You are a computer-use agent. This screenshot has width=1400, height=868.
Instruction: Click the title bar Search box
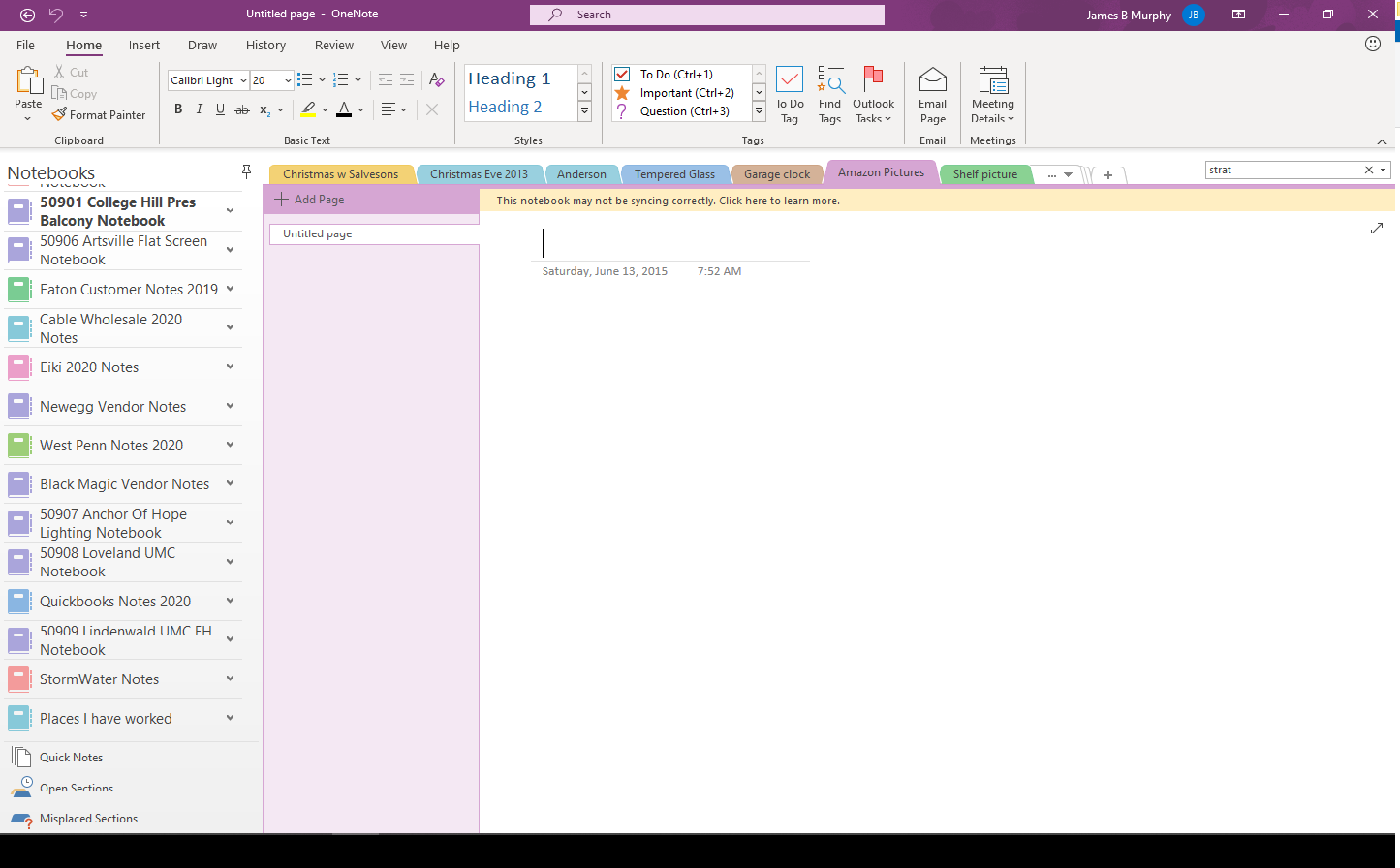tap(707, 15)
